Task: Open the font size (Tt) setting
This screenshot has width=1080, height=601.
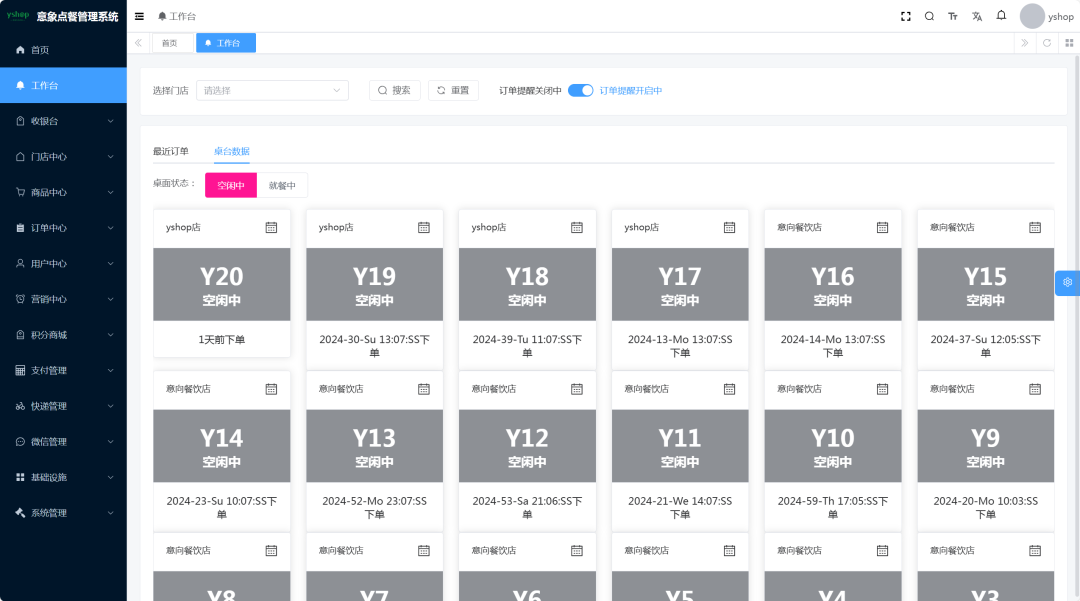Action: (953, 17)
